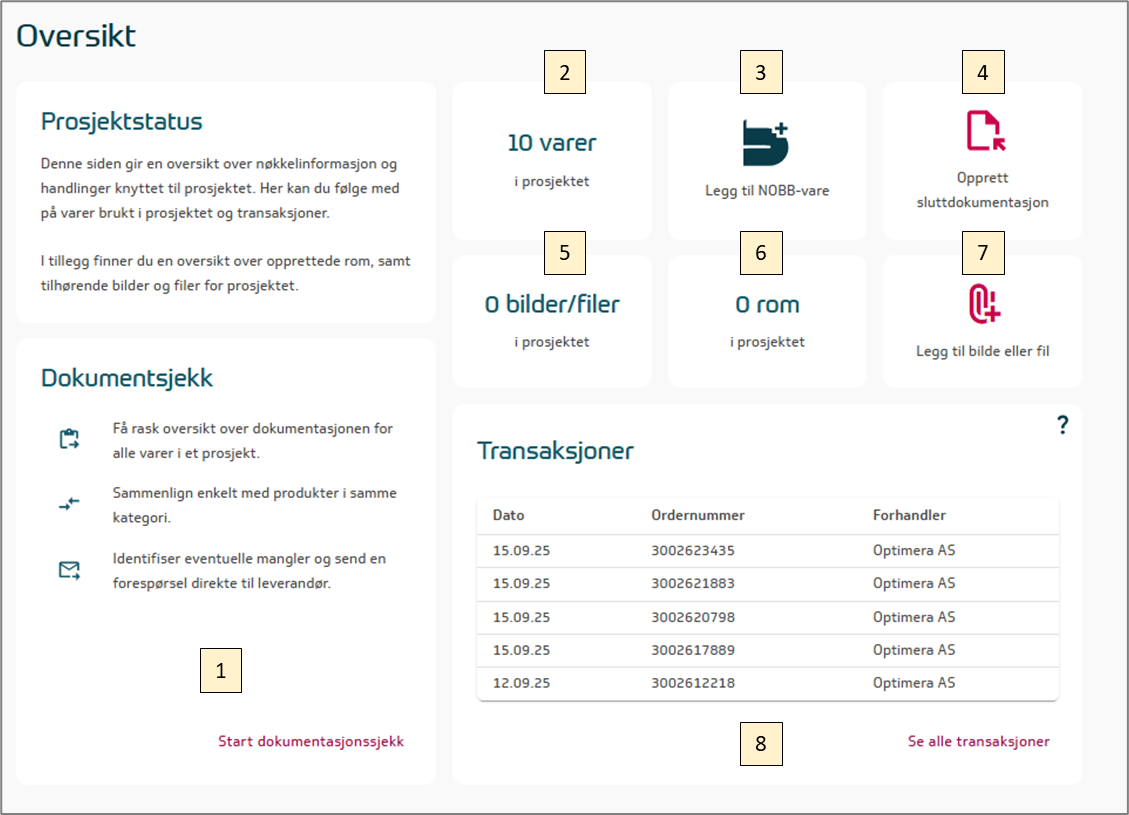Open the order 3002620798 row
Screen dimensions: 1129x815
pyautogui.click(x=692, y=617)
